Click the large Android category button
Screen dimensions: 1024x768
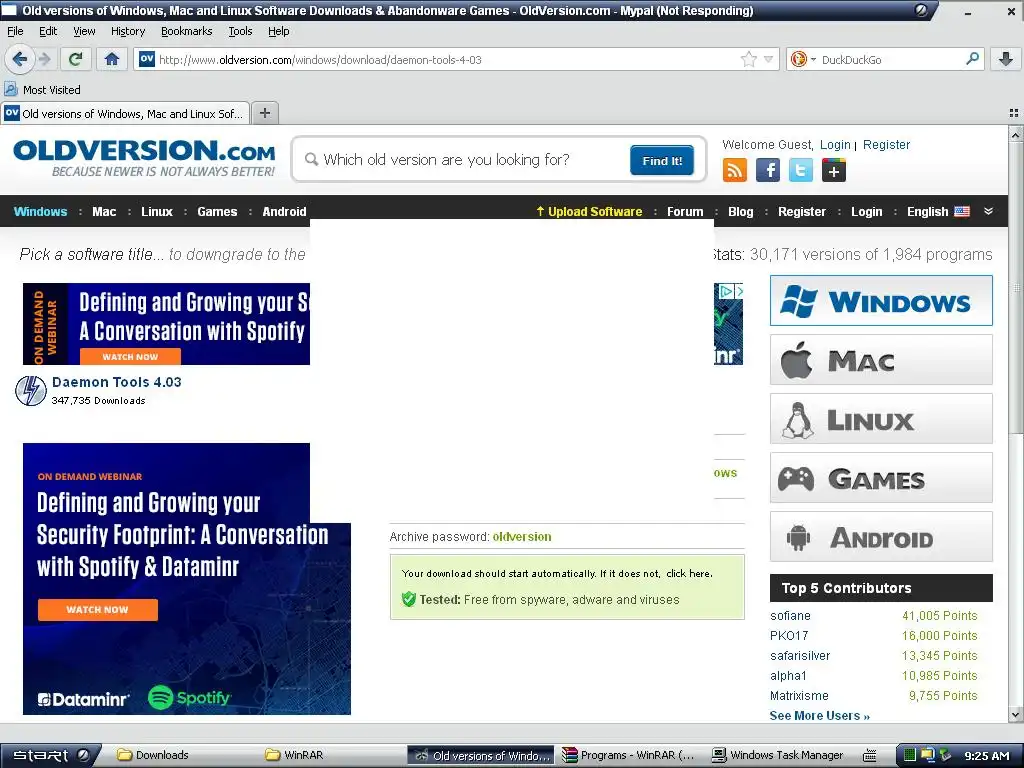click(881, 537)
